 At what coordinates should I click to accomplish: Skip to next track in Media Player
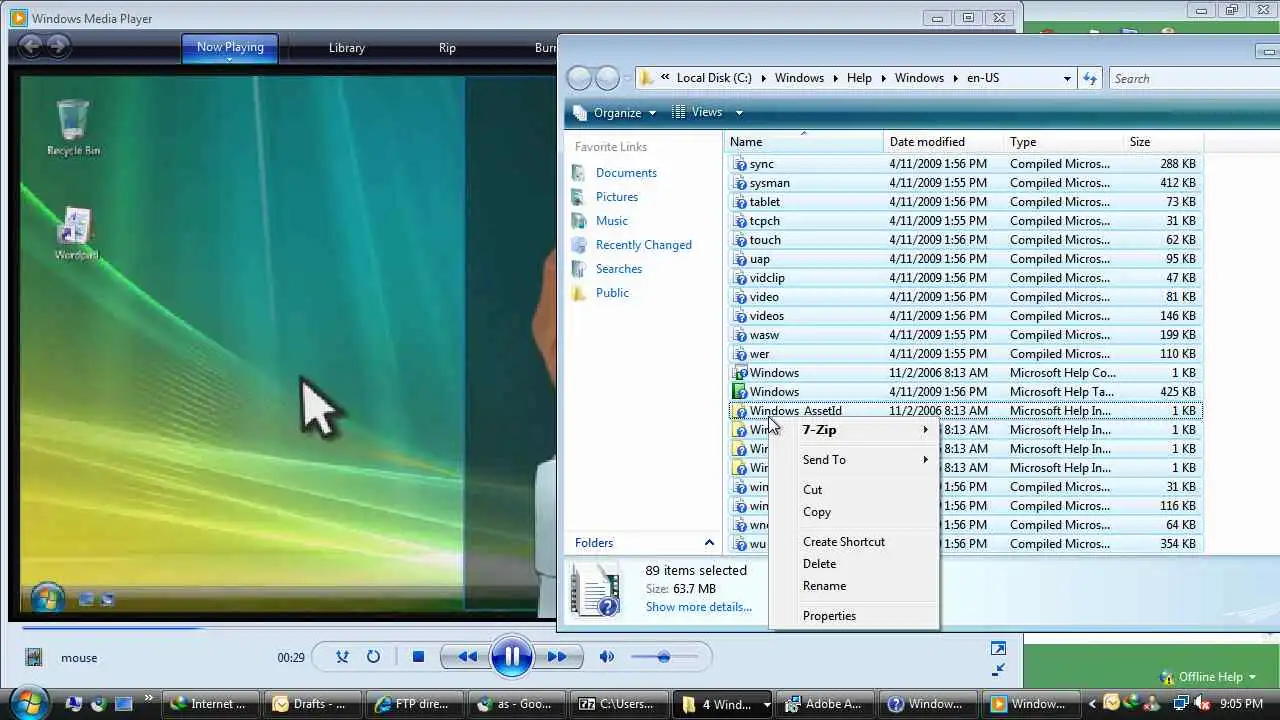[557, 657]
